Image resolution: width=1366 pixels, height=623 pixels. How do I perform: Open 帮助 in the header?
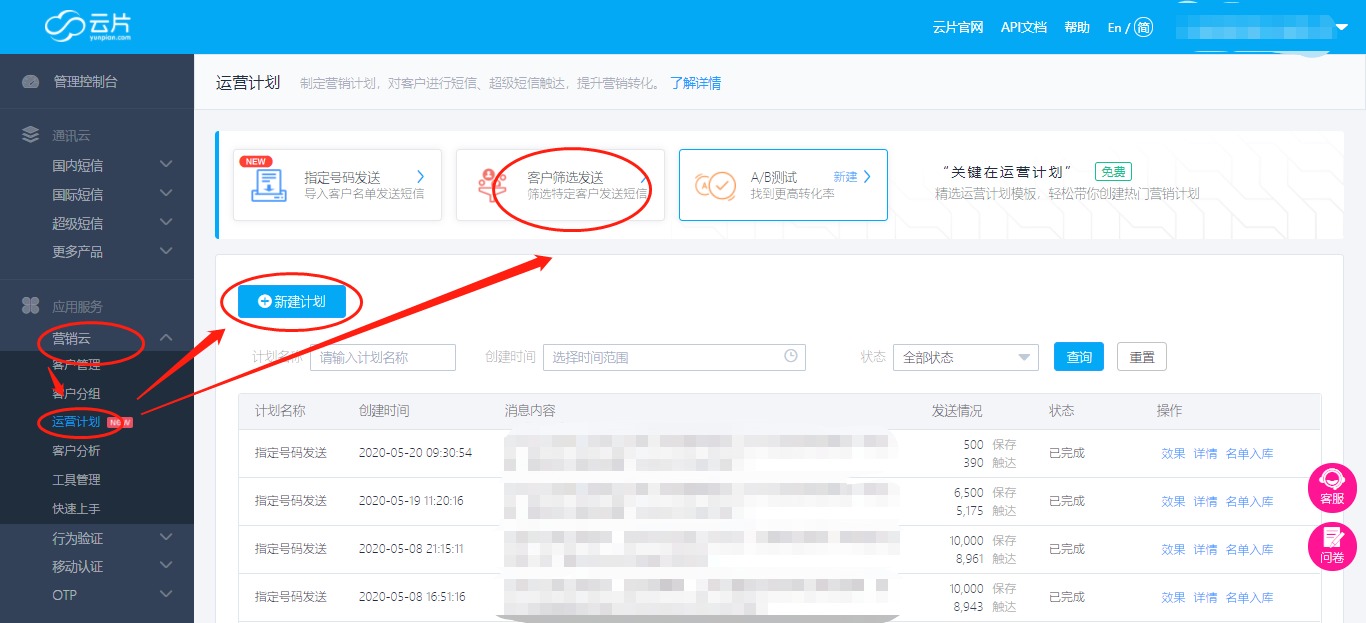pyautogui.click(x=1077, y=27)
